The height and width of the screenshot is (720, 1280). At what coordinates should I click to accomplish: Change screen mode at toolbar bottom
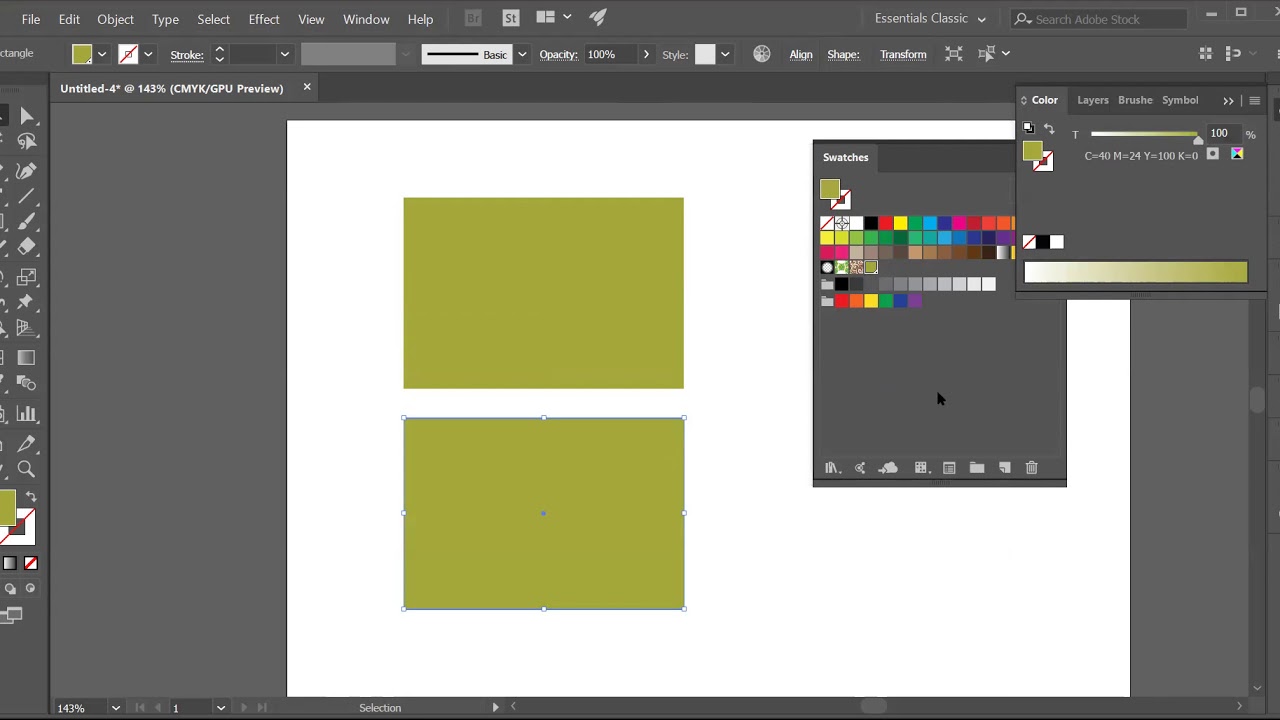tap(11, 615)
